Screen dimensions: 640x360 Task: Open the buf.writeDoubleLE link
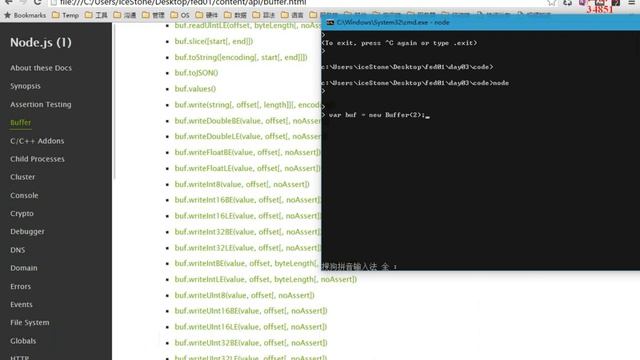248,136
